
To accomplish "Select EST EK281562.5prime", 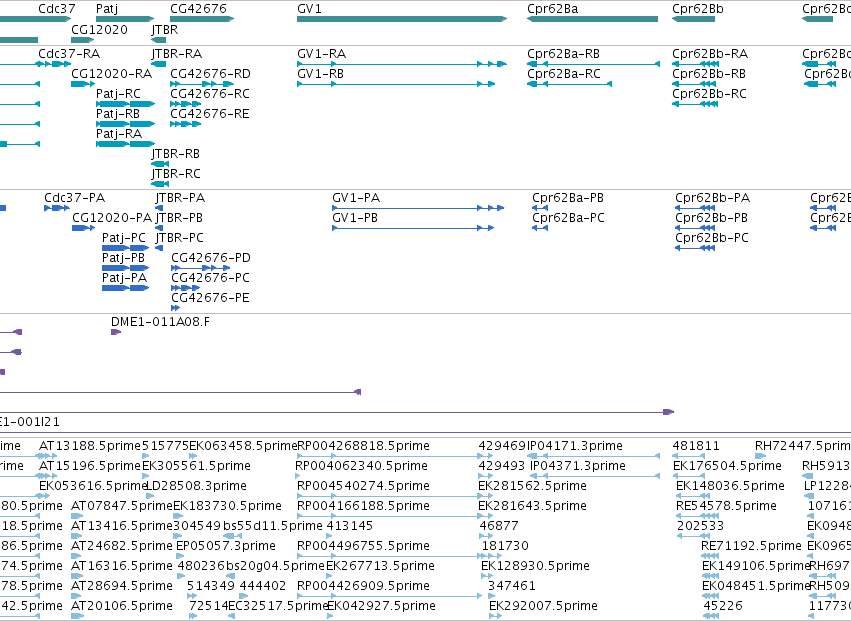I will pos(532,486).
